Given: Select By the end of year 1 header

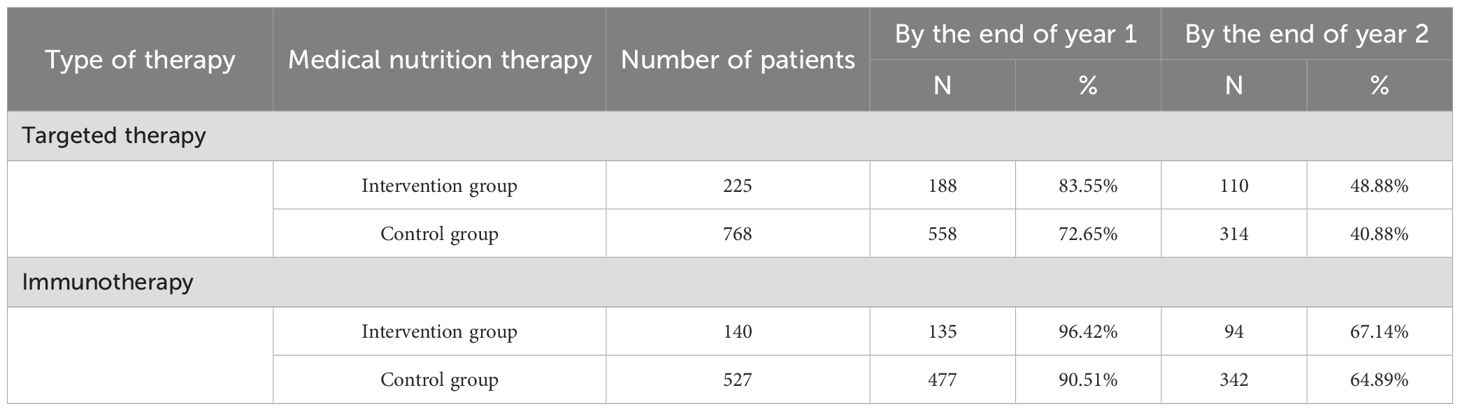Looking at the screenshot, I should [1015, 34].
